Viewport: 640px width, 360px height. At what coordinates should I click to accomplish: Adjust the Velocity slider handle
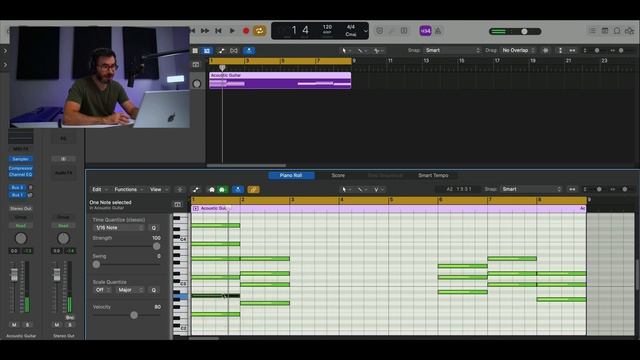[134, 315]
